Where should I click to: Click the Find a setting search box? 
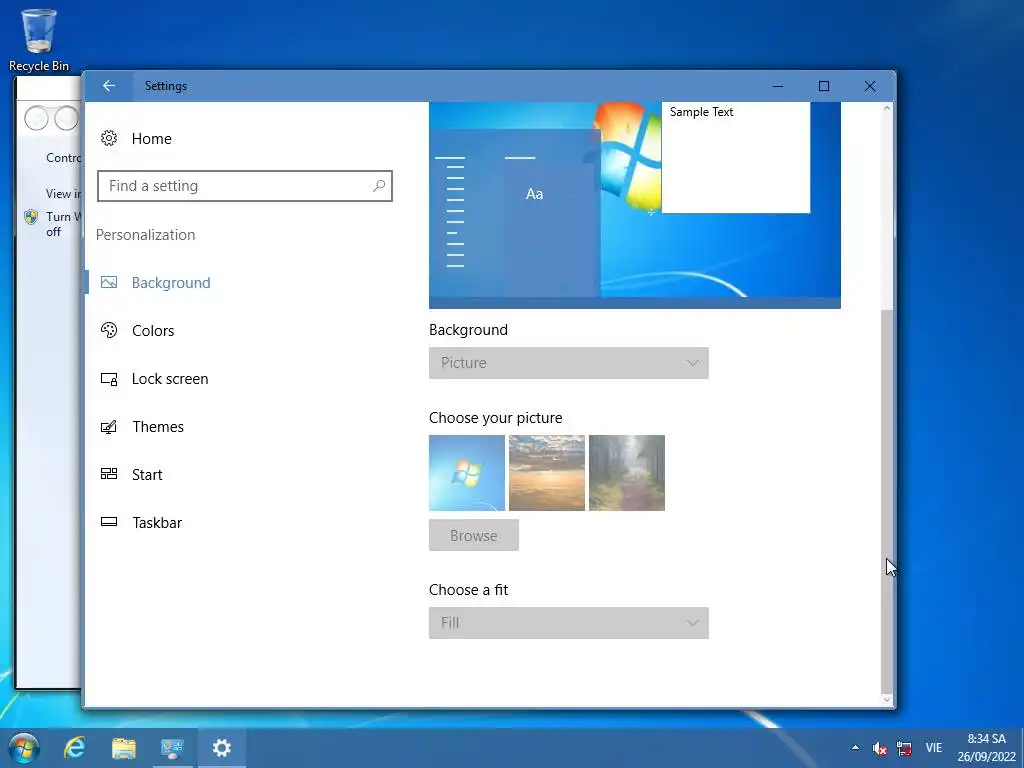[244, 186]
